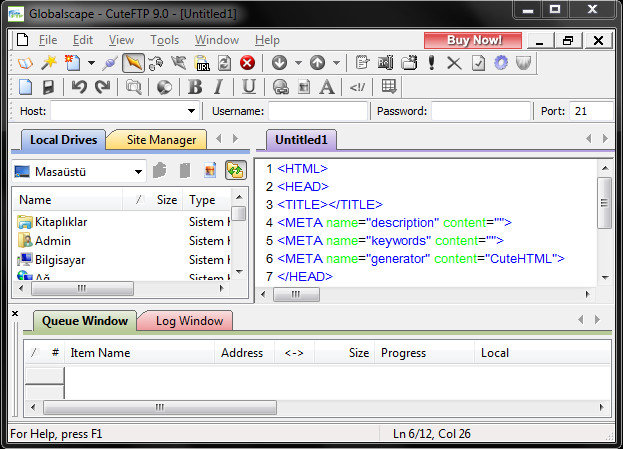Click the shield icon in toolbar
623x449 pixels.
click(x=523, y=63)
